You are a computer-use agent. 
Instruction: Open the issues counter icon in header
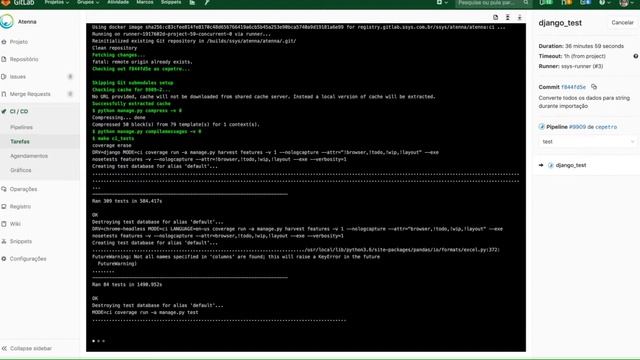point(545,3)
